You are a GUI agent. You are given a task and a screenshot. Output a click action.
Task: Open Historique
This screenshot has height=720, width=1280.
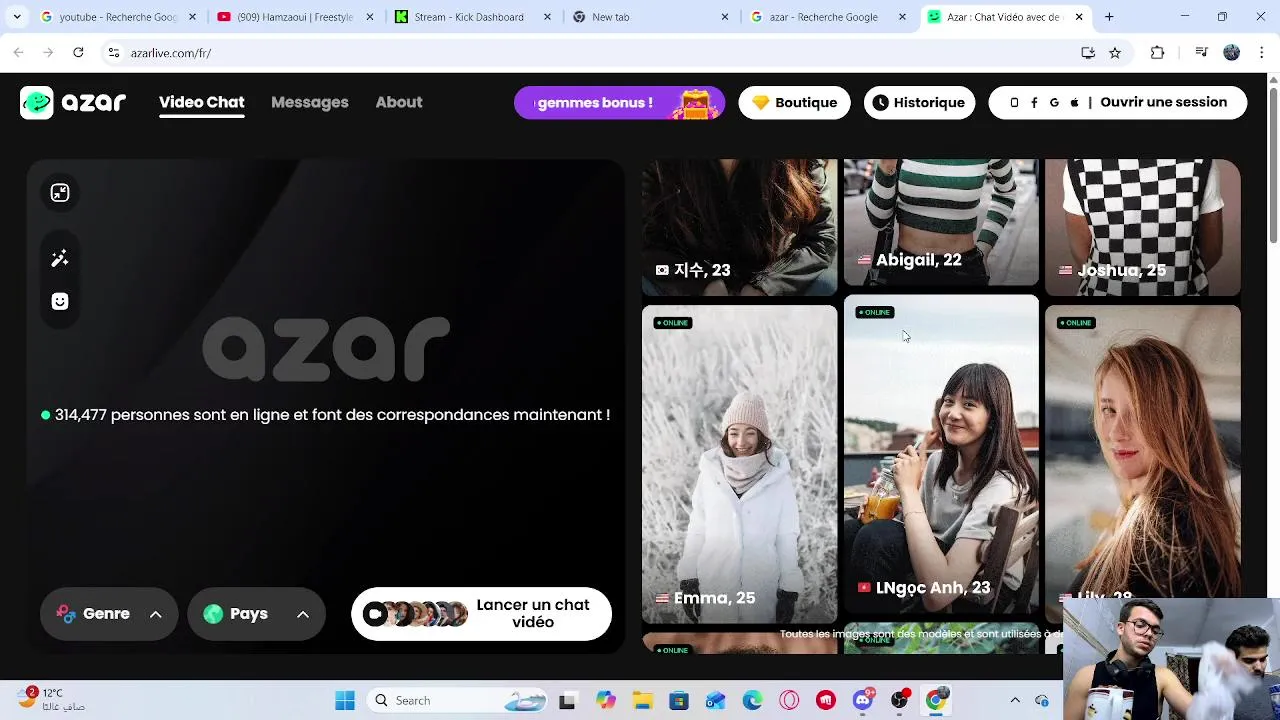click(919, 102)
